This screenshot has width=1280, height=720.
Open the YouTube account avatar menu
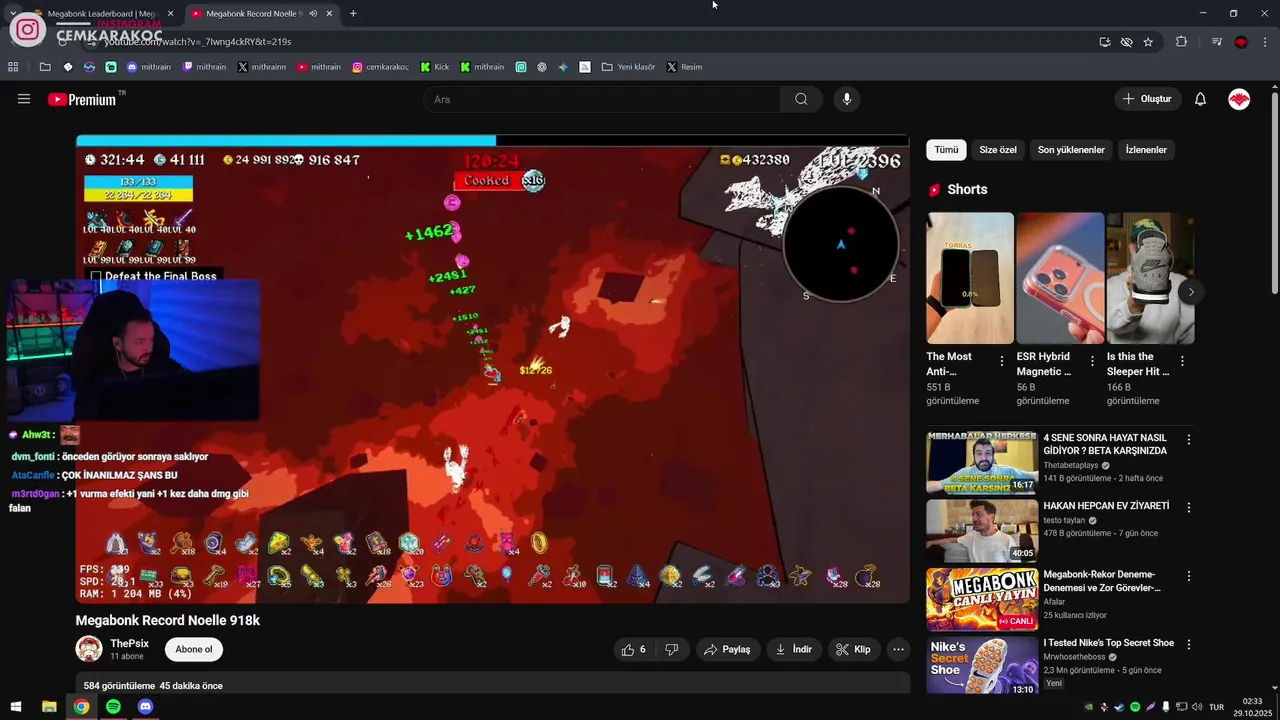click(1239, 99)
